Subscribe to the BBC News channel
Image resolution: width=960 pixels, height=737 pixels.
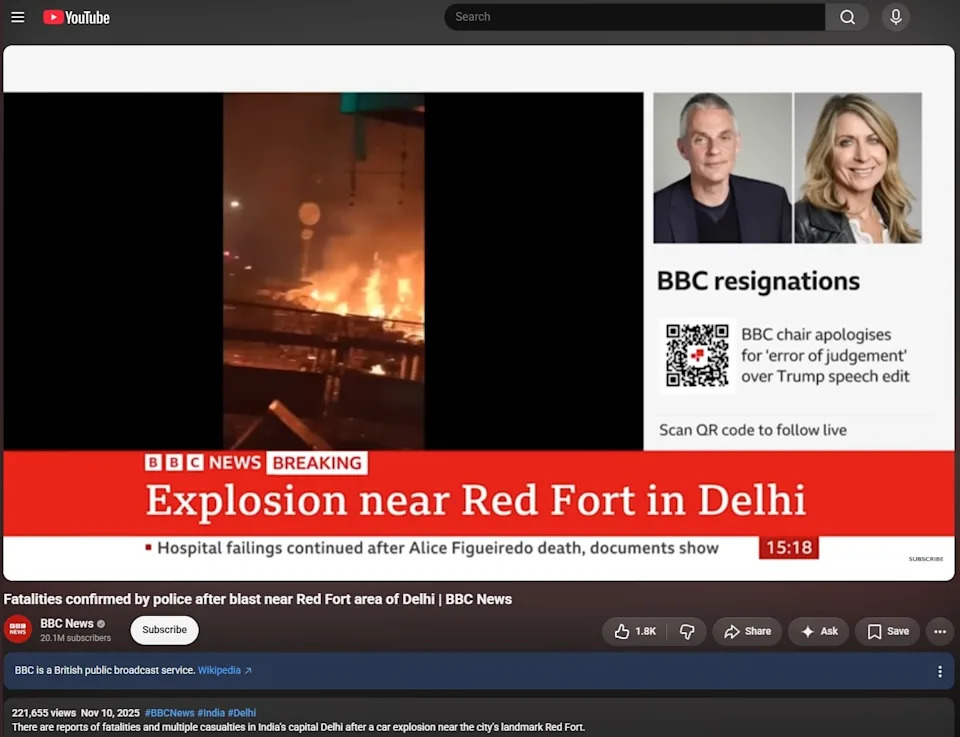coord(164,630)
